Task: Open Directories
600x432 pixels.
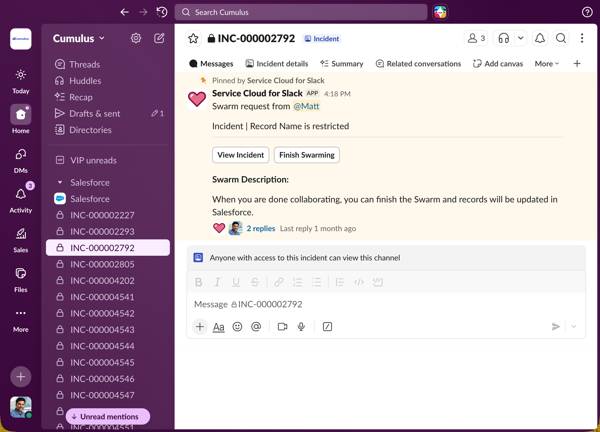Action: click(108, 130)
